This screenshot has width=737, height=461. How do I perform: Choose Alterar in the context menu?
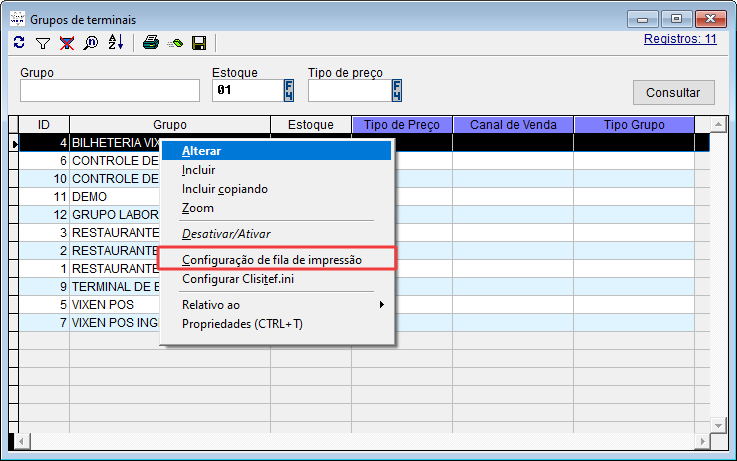(202, 151)
